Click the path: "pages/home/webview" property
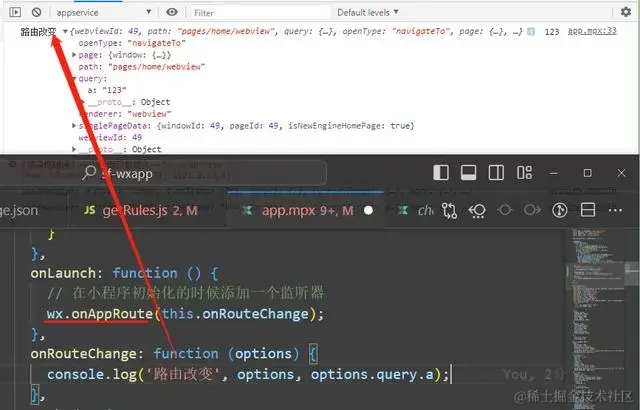The height and width of the screenshot is (410, 640). [141, 66]
